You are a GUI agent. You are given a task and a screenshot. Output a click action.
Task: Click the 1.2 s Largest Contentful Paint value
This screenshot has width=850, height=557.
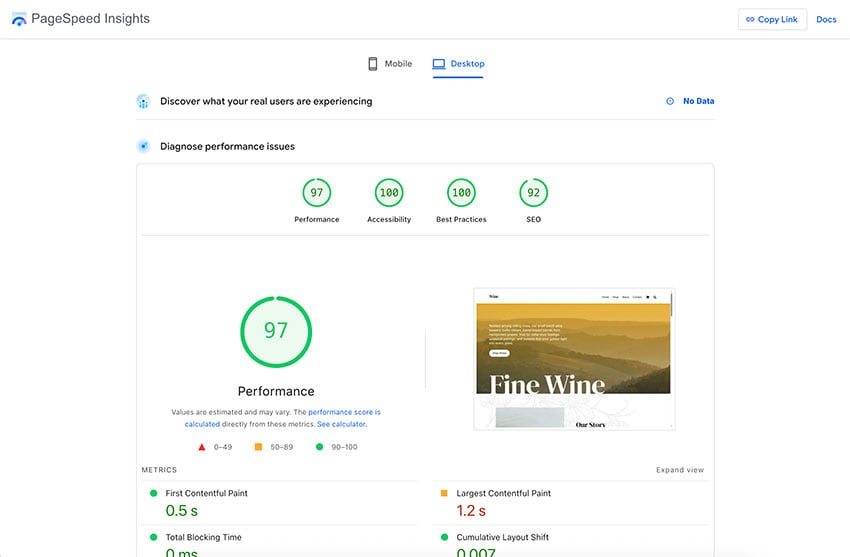(471, 510)
